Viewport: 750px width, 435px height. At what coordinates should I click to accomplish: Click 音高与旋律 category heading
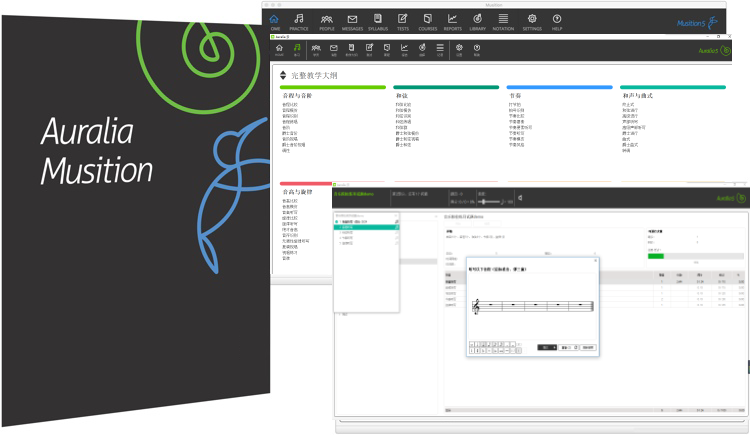click(x=298, y=192)
